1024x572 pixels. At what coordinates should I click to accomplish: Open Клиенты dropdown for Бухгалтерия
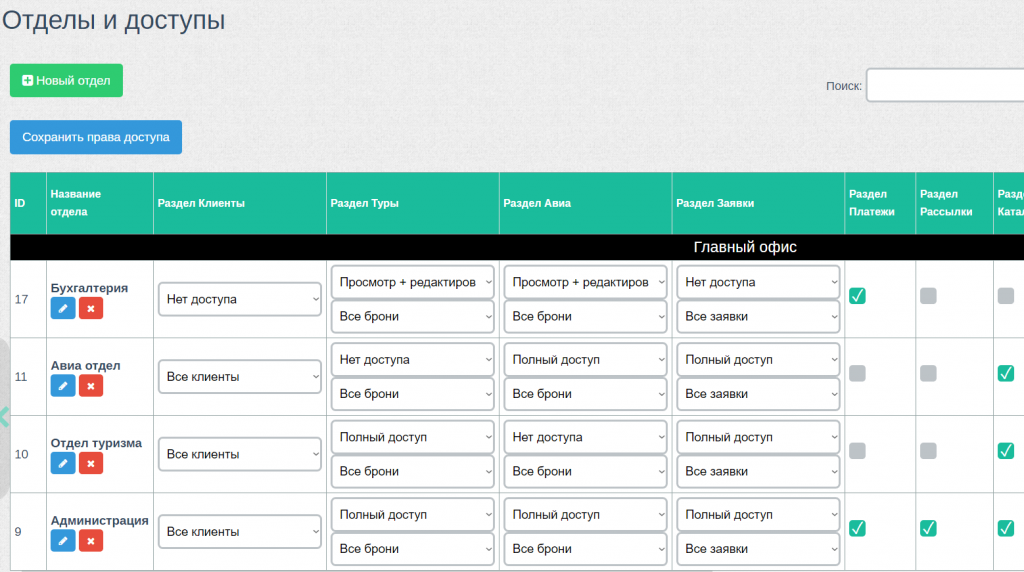[x=240, y=299]
